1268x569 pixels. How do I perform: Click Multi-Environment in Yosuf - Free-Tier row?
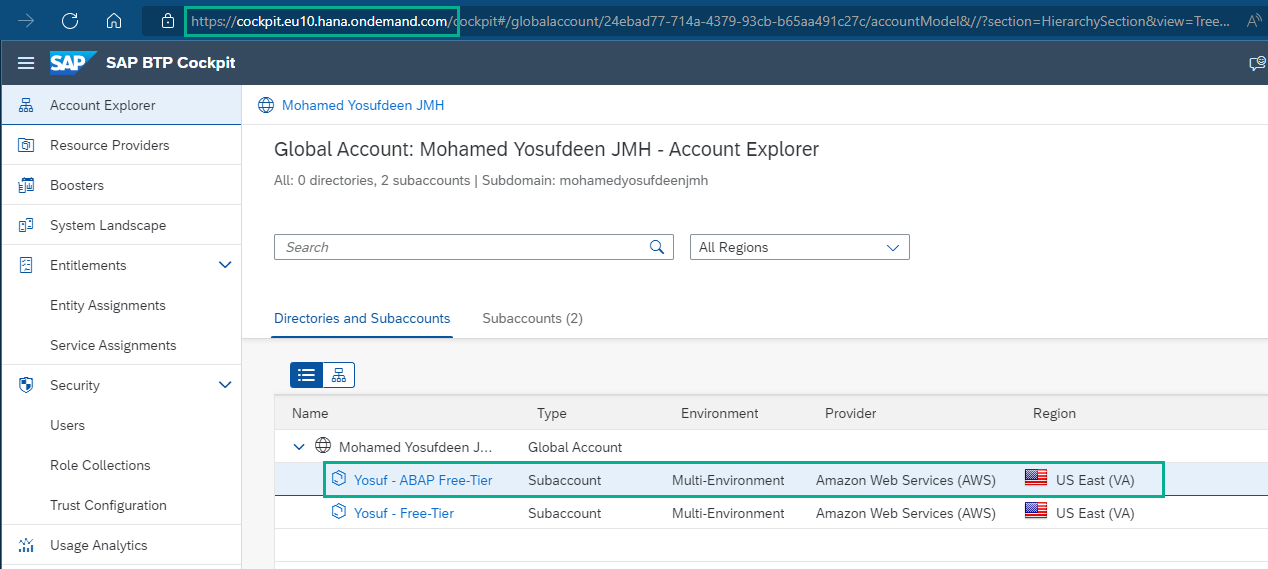tap(728, 513)
